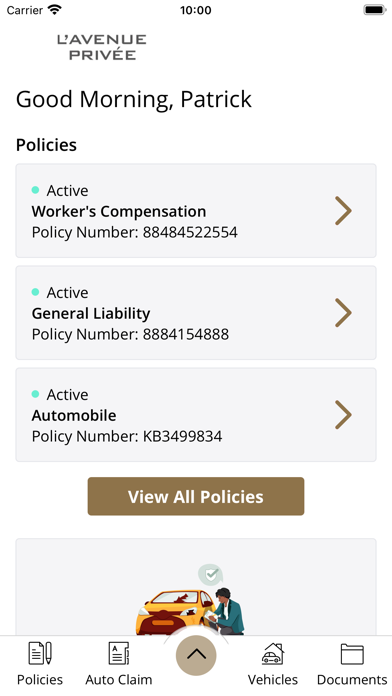The width and height of the screenshot is (392, 696).
Task: Select the Worker's Compensation policy title
Action: tap(119, 211)
